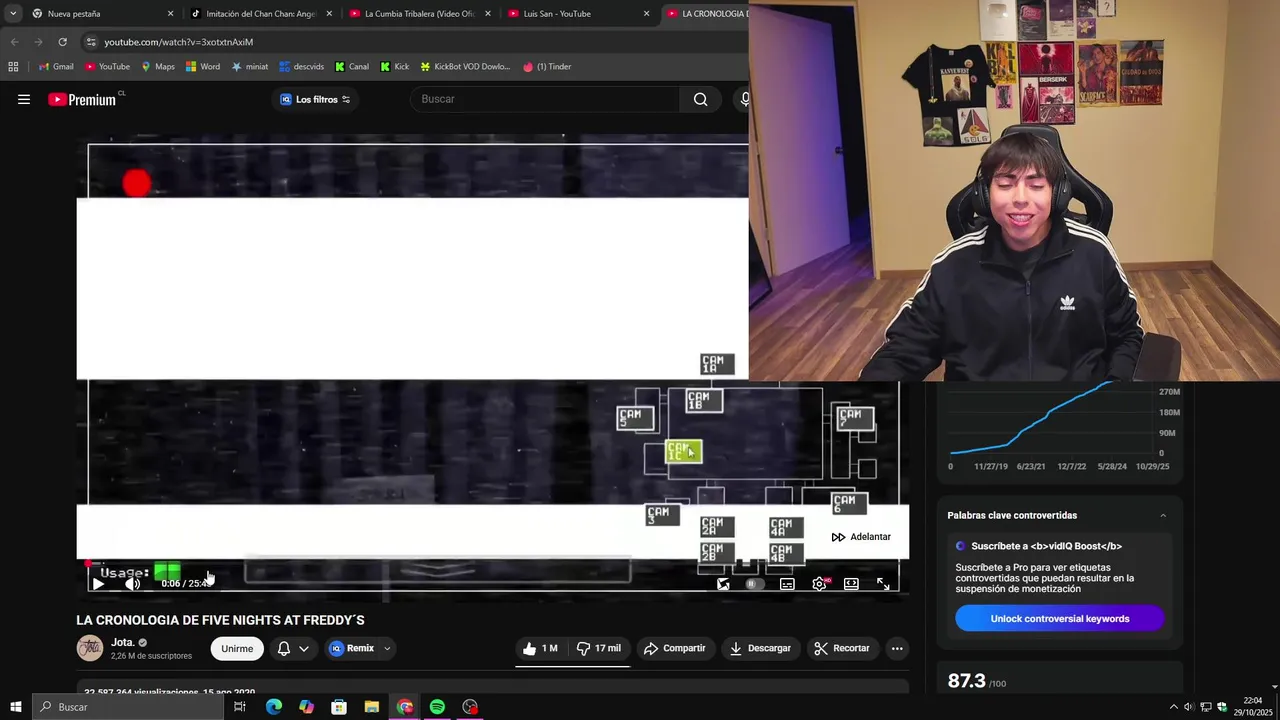Open vidIQ Los filtros button

[315, 99]
